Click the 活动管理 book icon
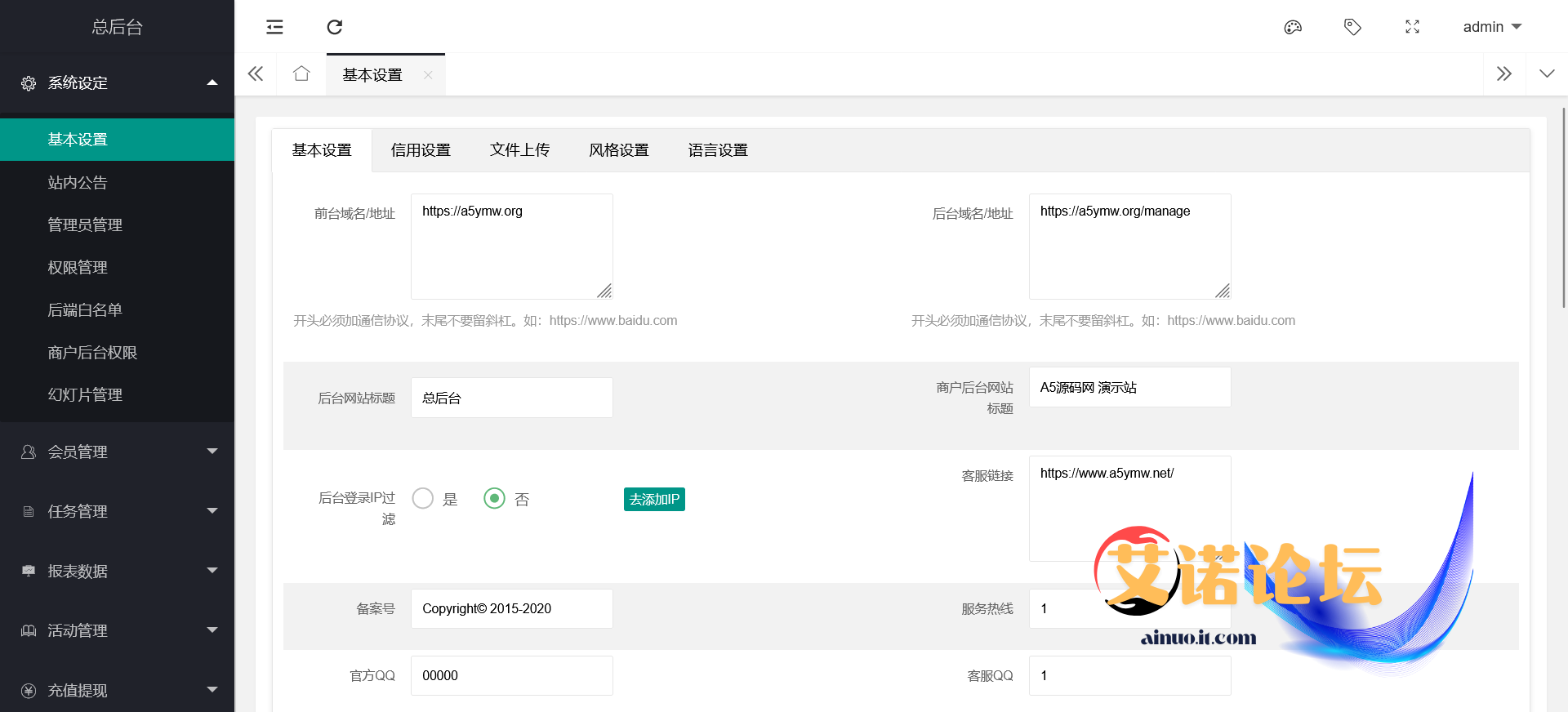This screenshot has height=712, width=1568. 29,630
